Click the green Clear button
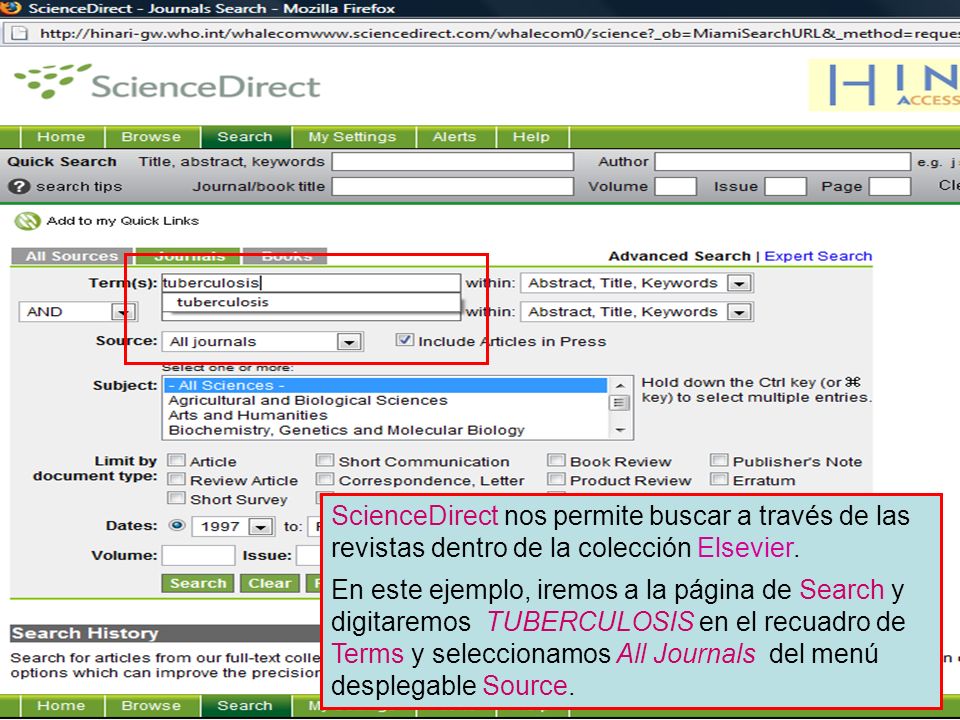 coord(269,583)
